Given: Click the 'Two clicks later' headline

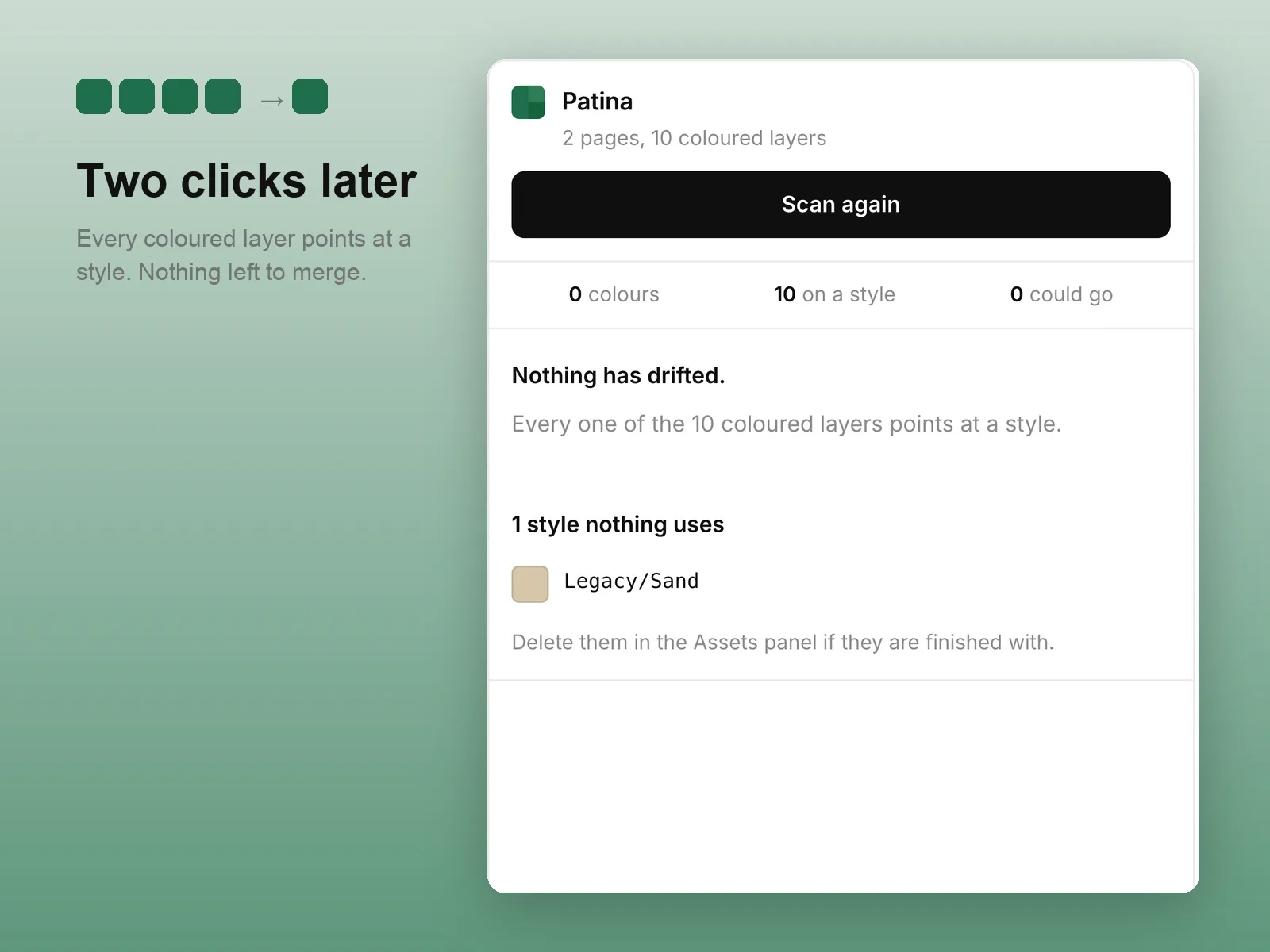Looking at the screenshot, I should [x=246, y=180].
